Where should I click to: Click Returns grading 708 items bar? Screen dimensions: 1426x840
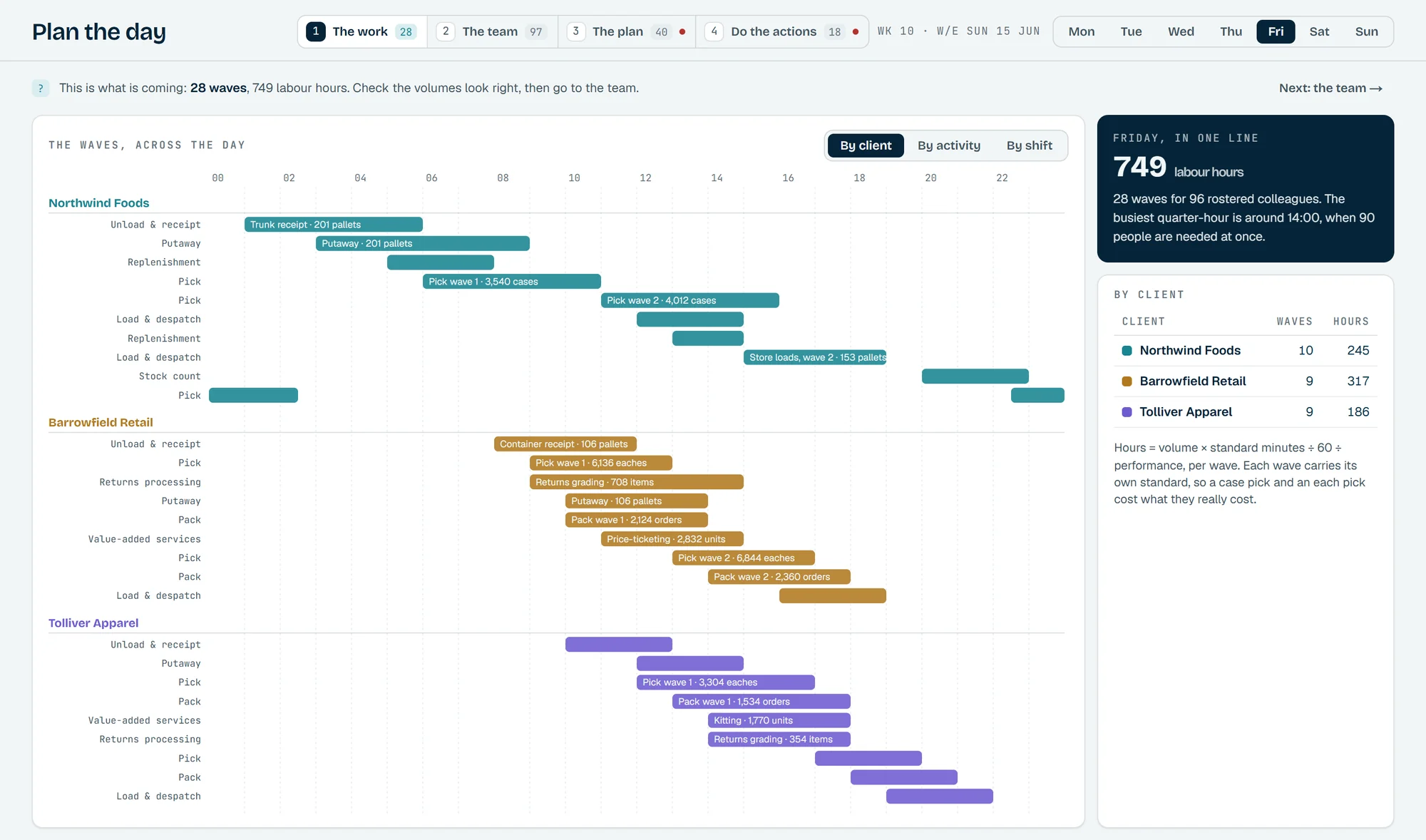[x=637, y=482]
